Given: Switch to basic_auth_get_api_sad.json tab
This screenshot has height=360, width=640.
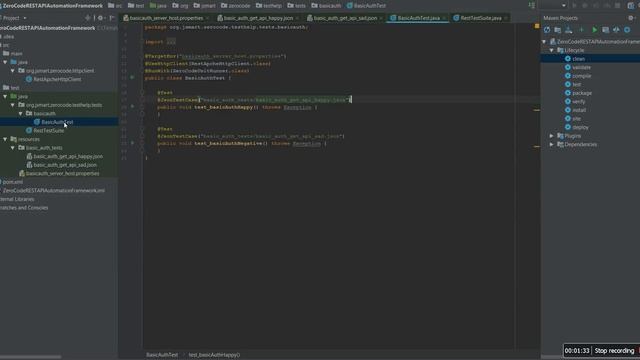Looking at the screenshot, I should coord(345,18).
